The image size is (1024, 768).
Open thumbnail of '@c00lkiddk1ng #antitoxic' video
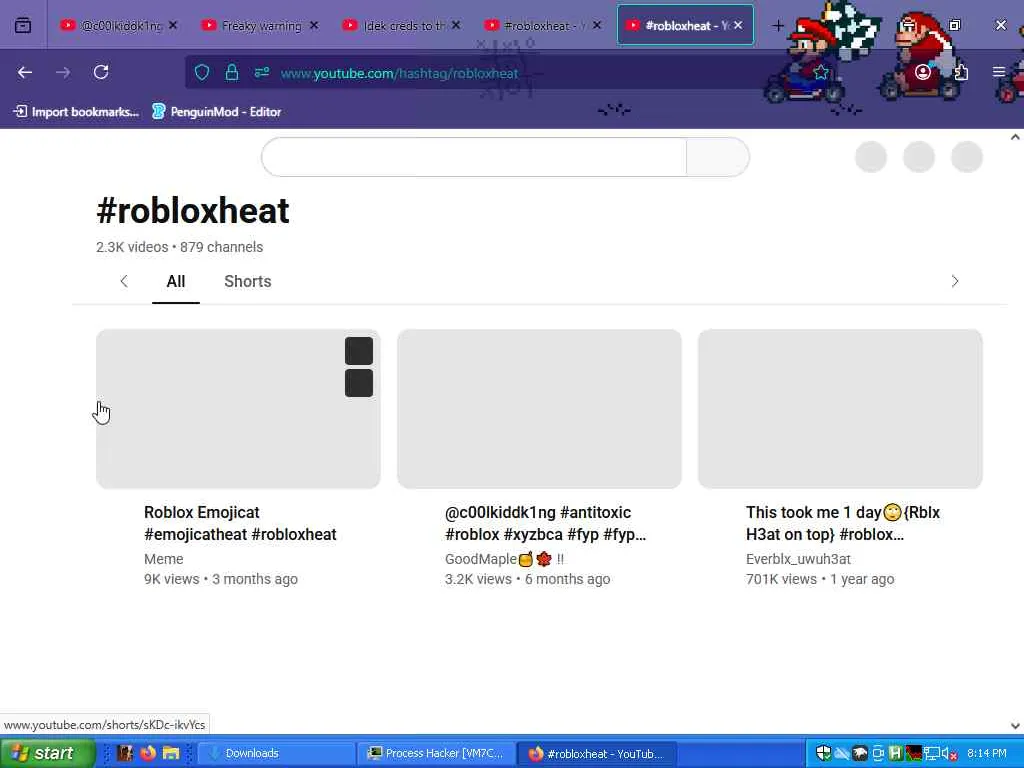coord(539,409)
